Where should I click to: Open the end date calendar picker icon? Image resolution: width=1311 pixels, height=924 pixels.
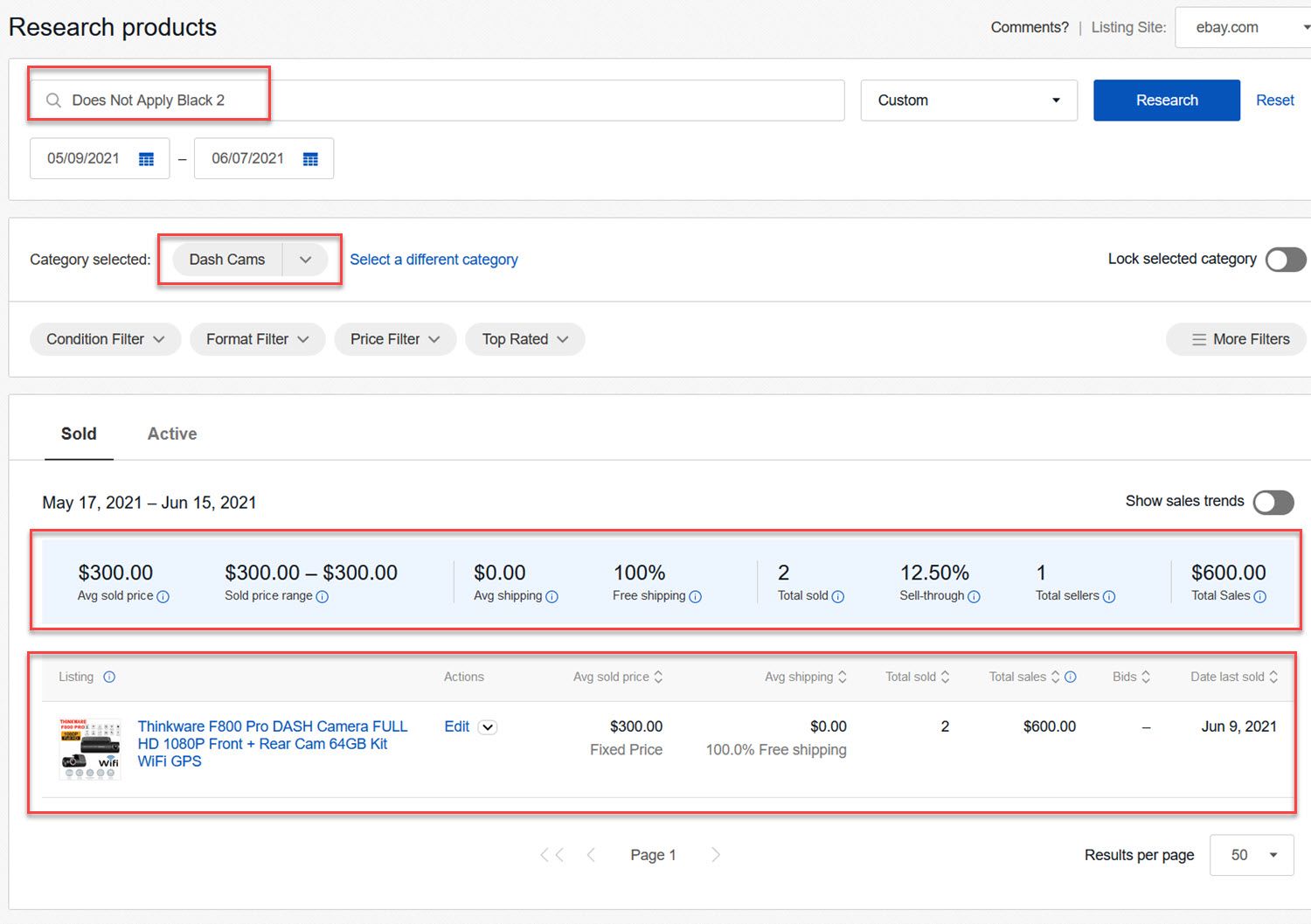coord(310,159)
